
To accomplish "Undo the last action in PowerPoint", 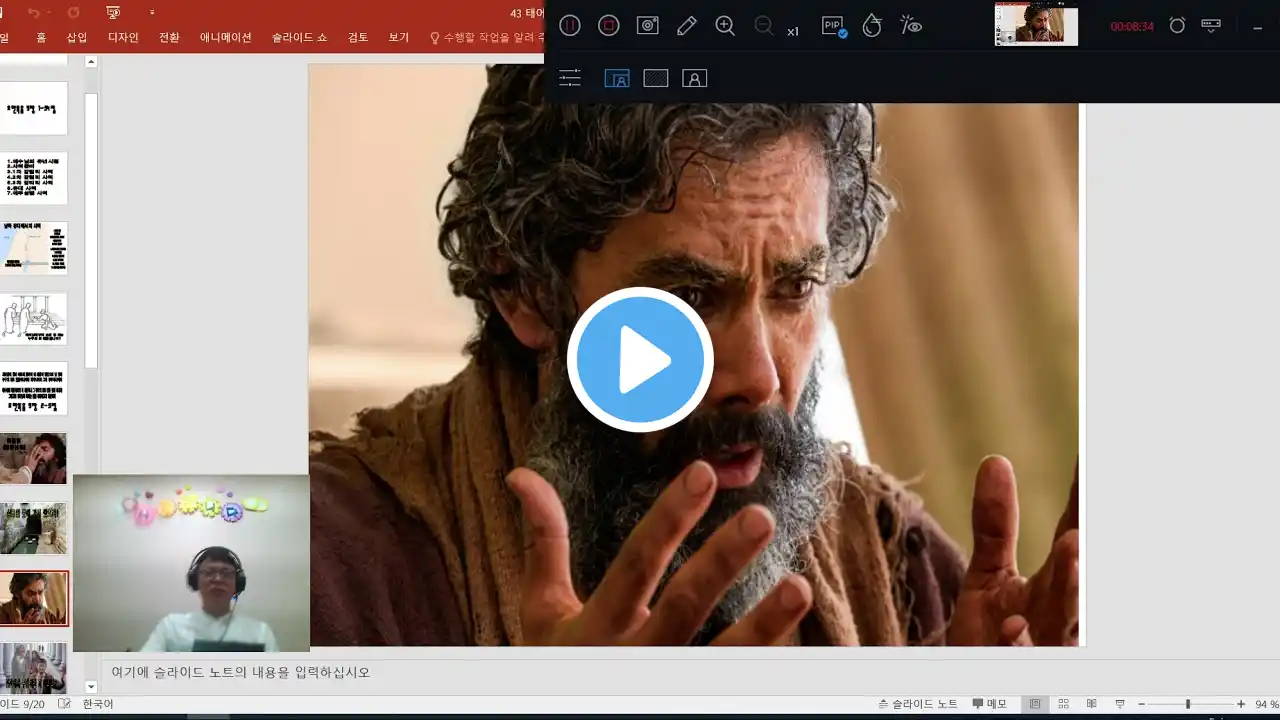I will [x=33, y=13].
